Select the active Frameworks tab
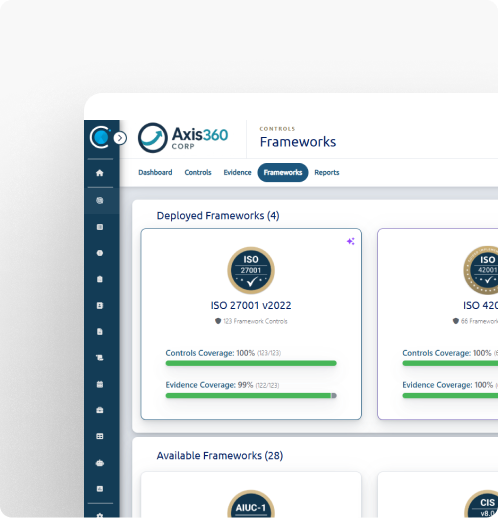The width and height of the screenshot is (498, 518). click(x=283, y=172)
